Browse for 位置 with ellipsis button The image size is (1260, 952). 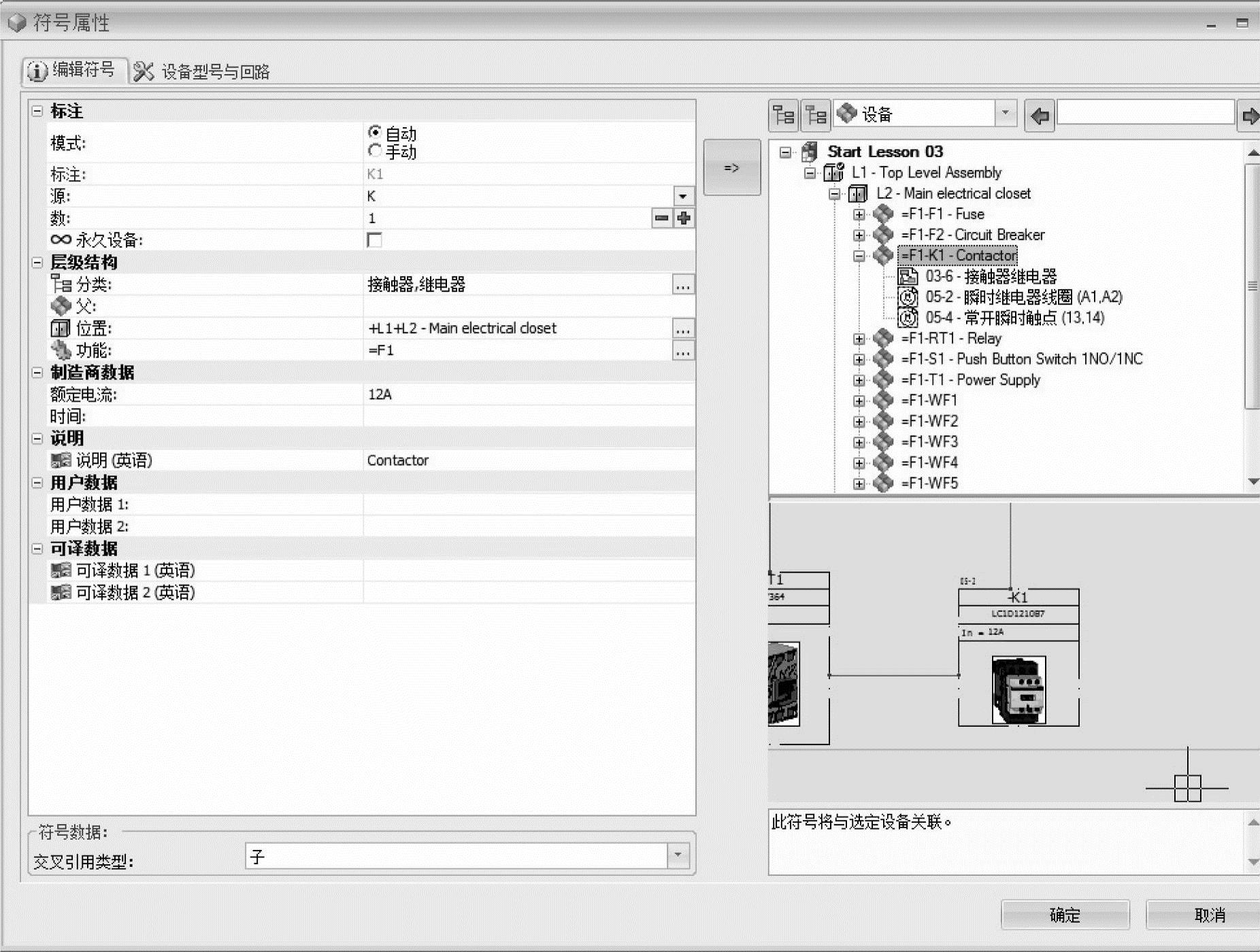pos(682,329)
